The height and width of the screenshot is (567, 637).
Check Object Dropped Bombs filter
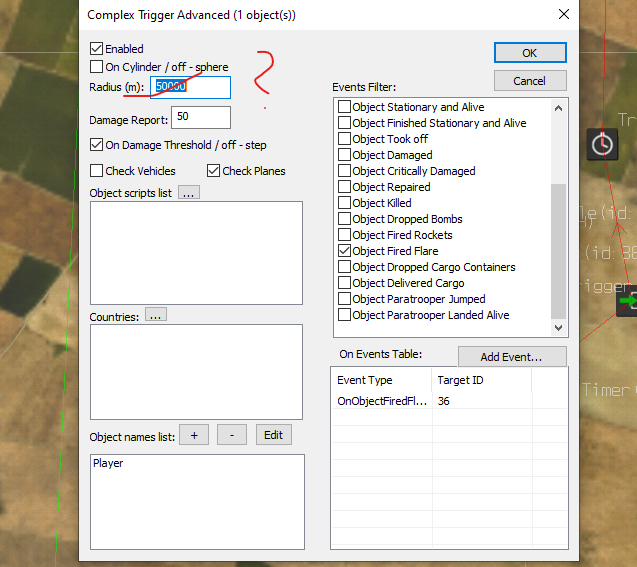pos(344,219)
